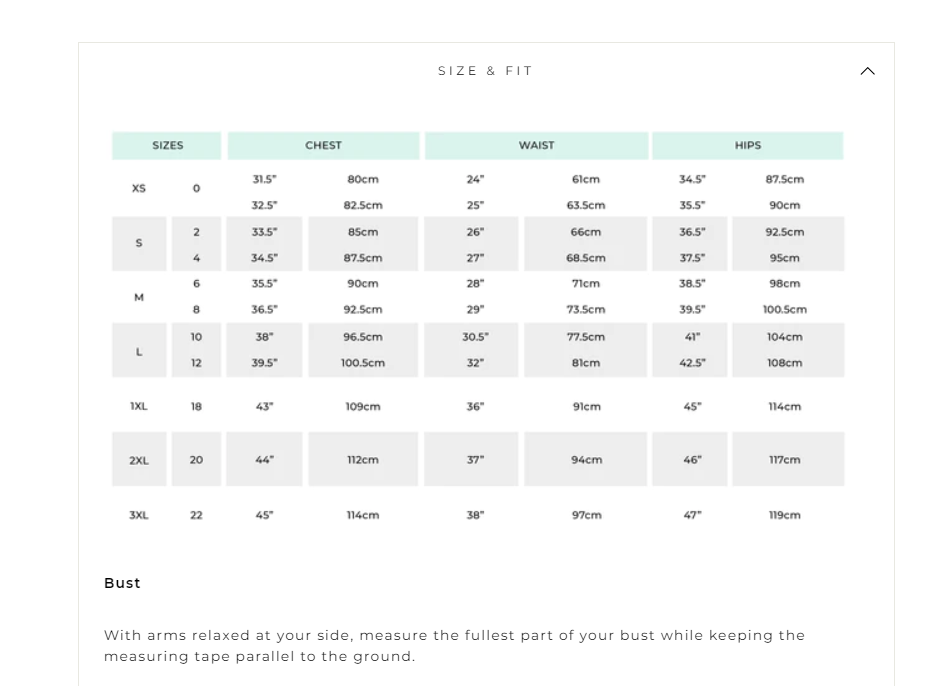Screen dimensions: 935x686
Task: Pick the M size row label
Action: (139, 297)
